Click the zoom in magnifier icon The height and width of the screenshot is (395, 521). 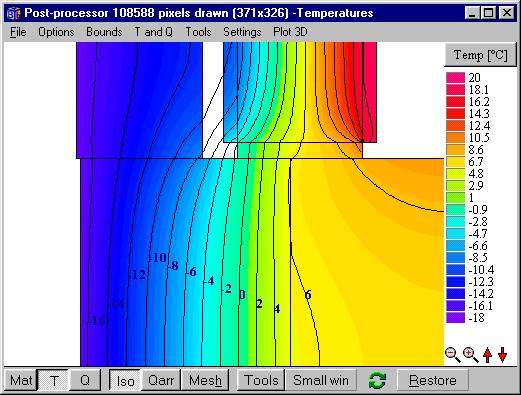[471, 355]
